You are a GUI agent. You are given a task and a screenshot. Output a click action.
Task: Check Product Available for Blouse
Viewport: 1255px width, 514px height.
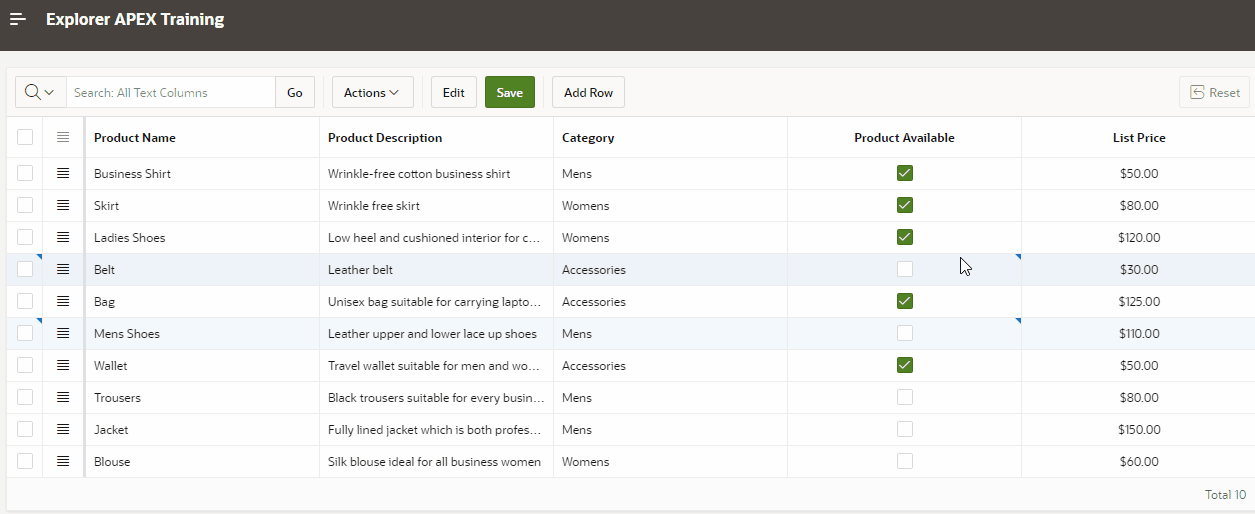click(905, 461)
